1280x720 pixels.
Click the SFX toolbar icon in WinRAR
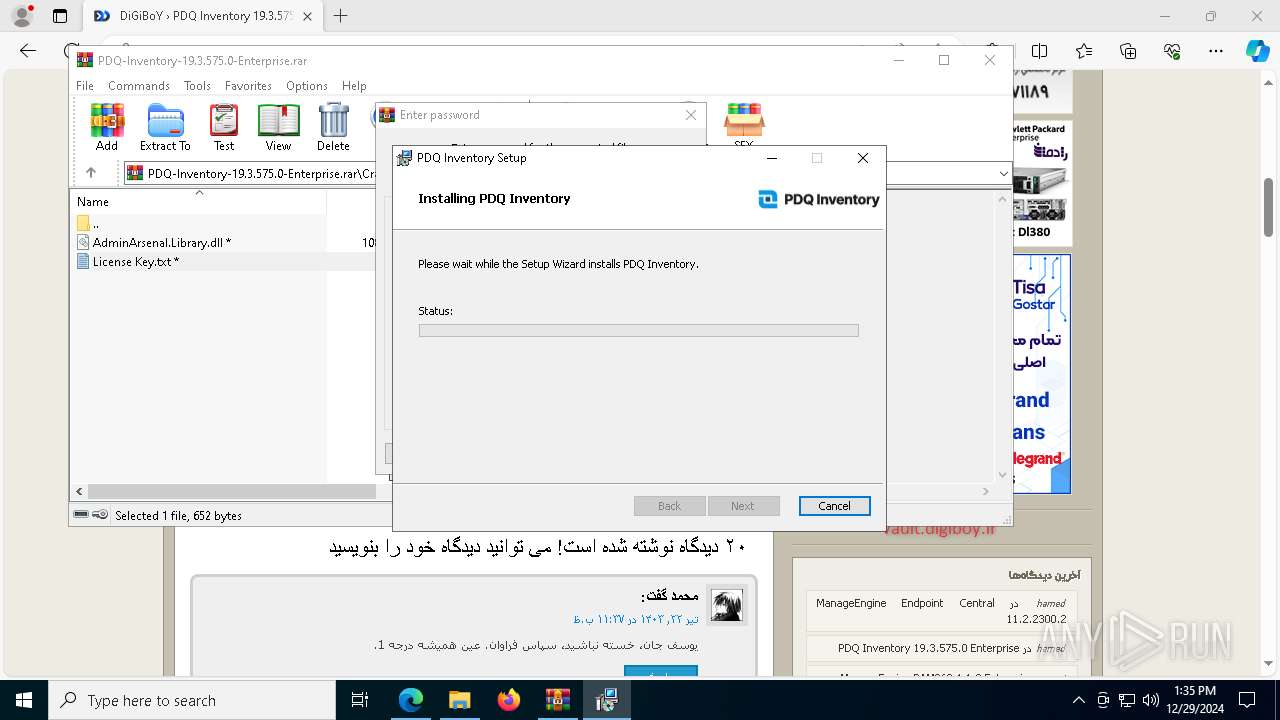coord(744,126)
